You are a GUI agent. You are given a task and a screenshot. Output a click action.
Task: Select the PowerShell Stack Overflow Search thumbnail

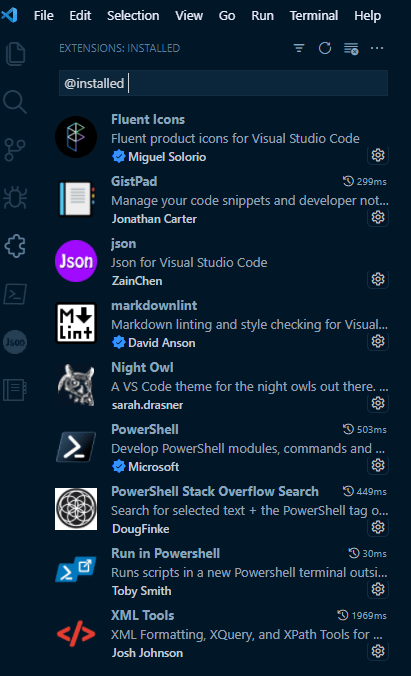pos(76,509)
